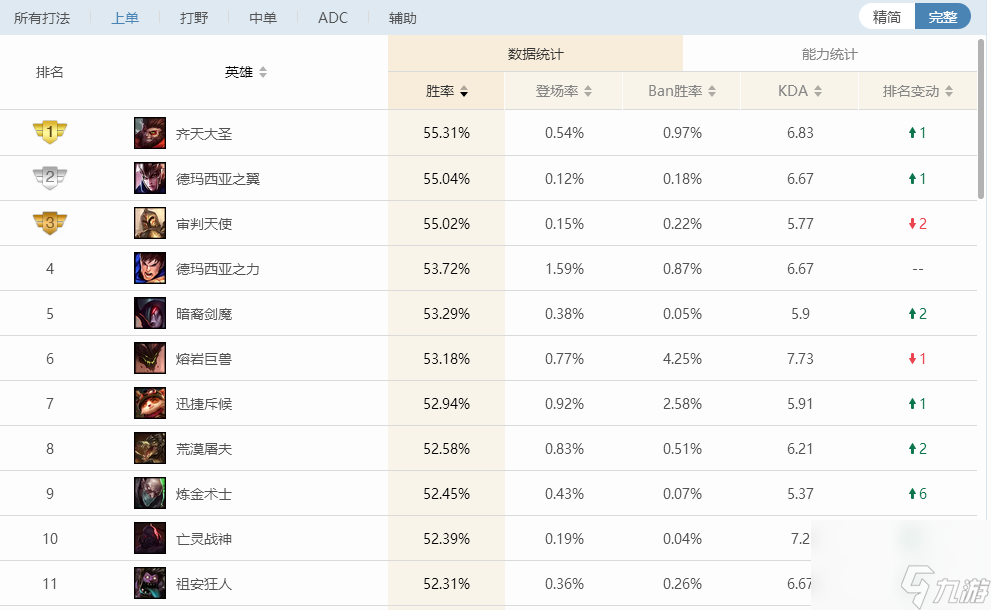Click the rank number 11 cell
Viewport: 991px width, 610px height.
[50, 583]
